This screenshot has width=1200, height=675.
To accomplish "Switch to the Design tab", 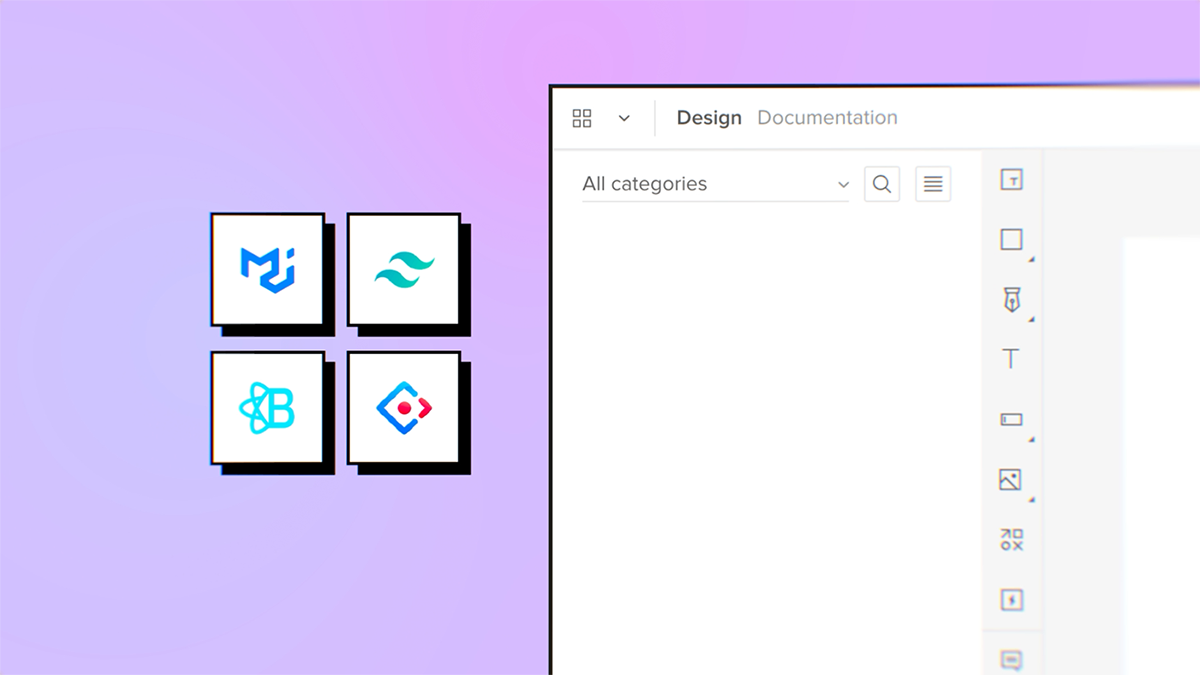I will point(709,118).
